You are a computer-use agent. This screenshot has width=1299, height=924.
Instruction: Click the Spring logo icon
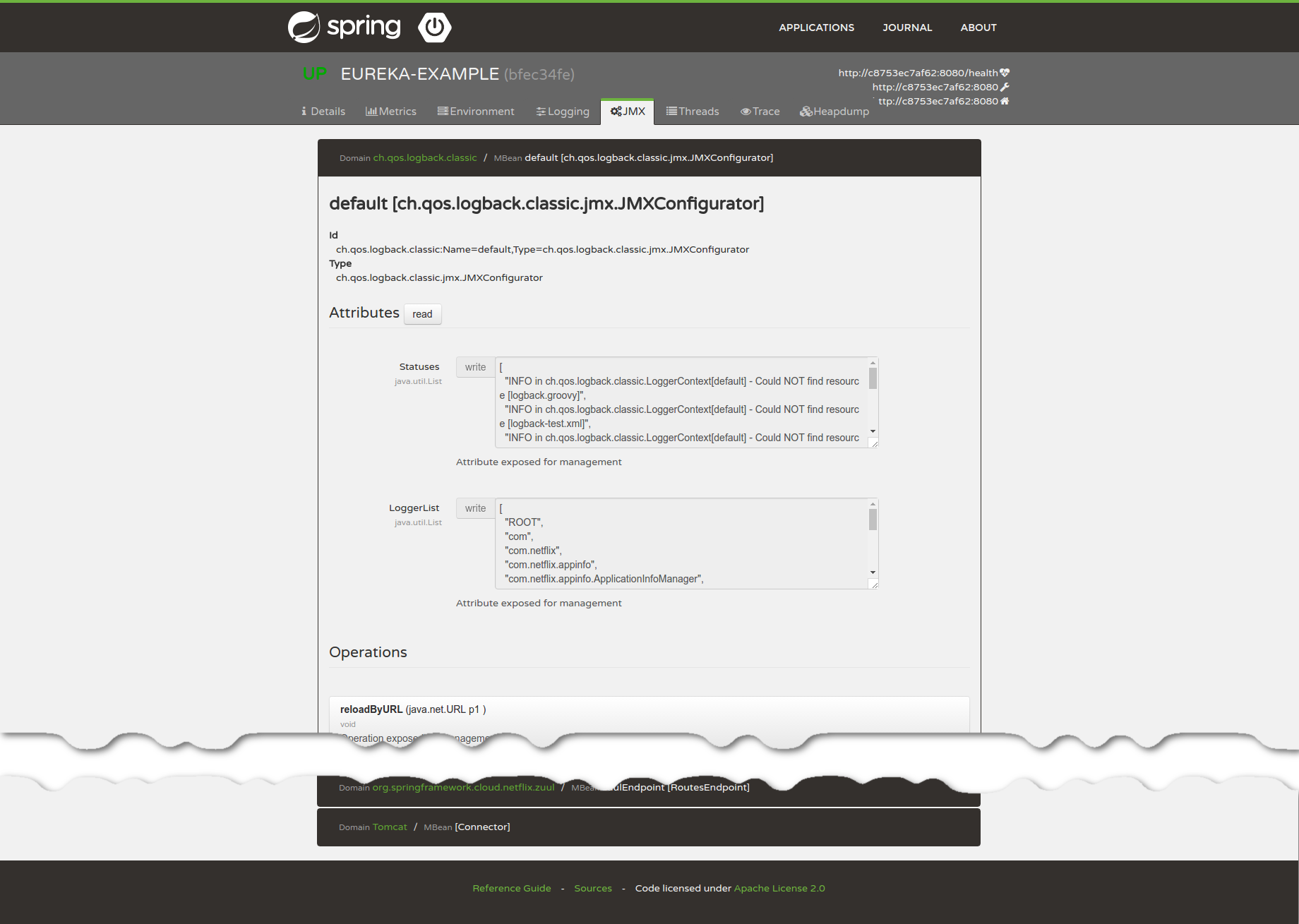(x=304, y=28)
